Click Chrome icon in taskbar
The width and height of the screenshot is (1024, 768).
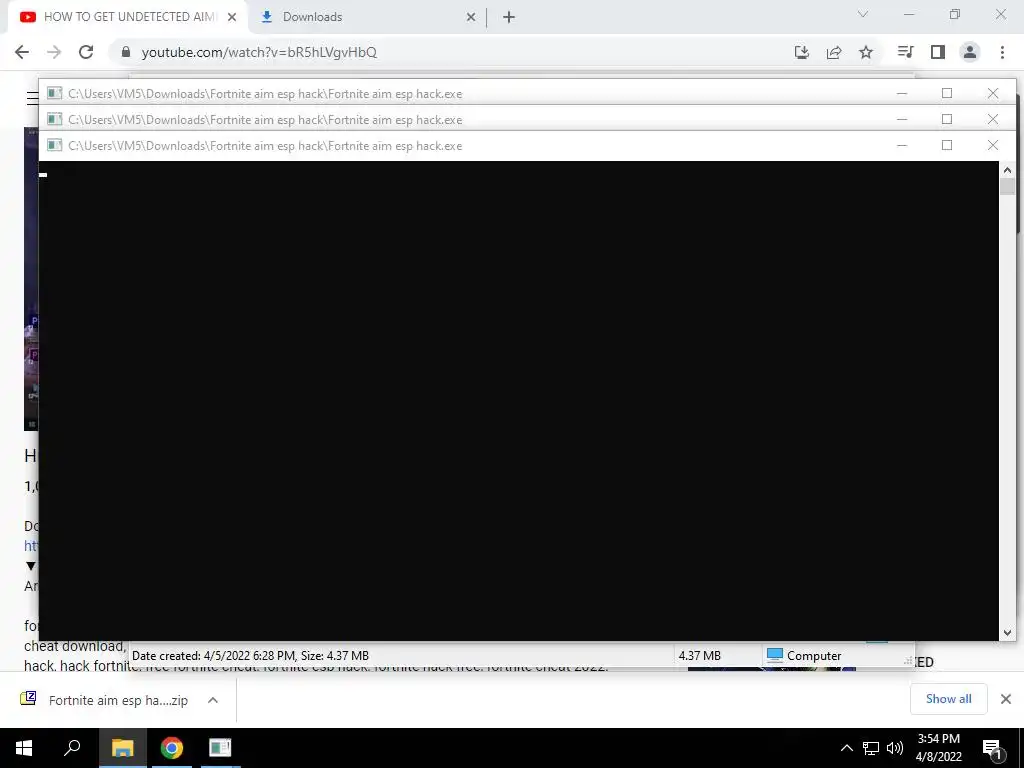172,748
